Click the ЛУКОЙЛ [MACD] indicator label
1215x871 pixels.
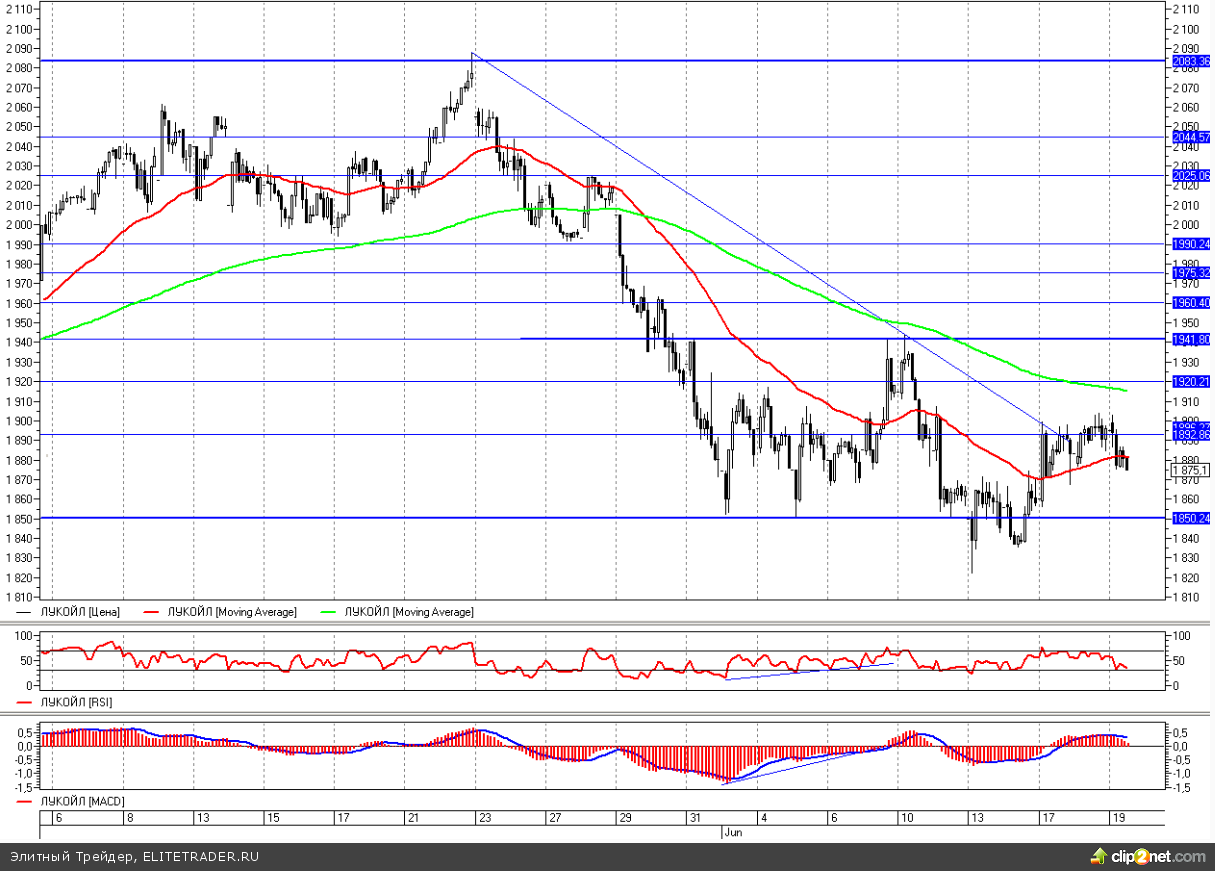pos(80,802)
